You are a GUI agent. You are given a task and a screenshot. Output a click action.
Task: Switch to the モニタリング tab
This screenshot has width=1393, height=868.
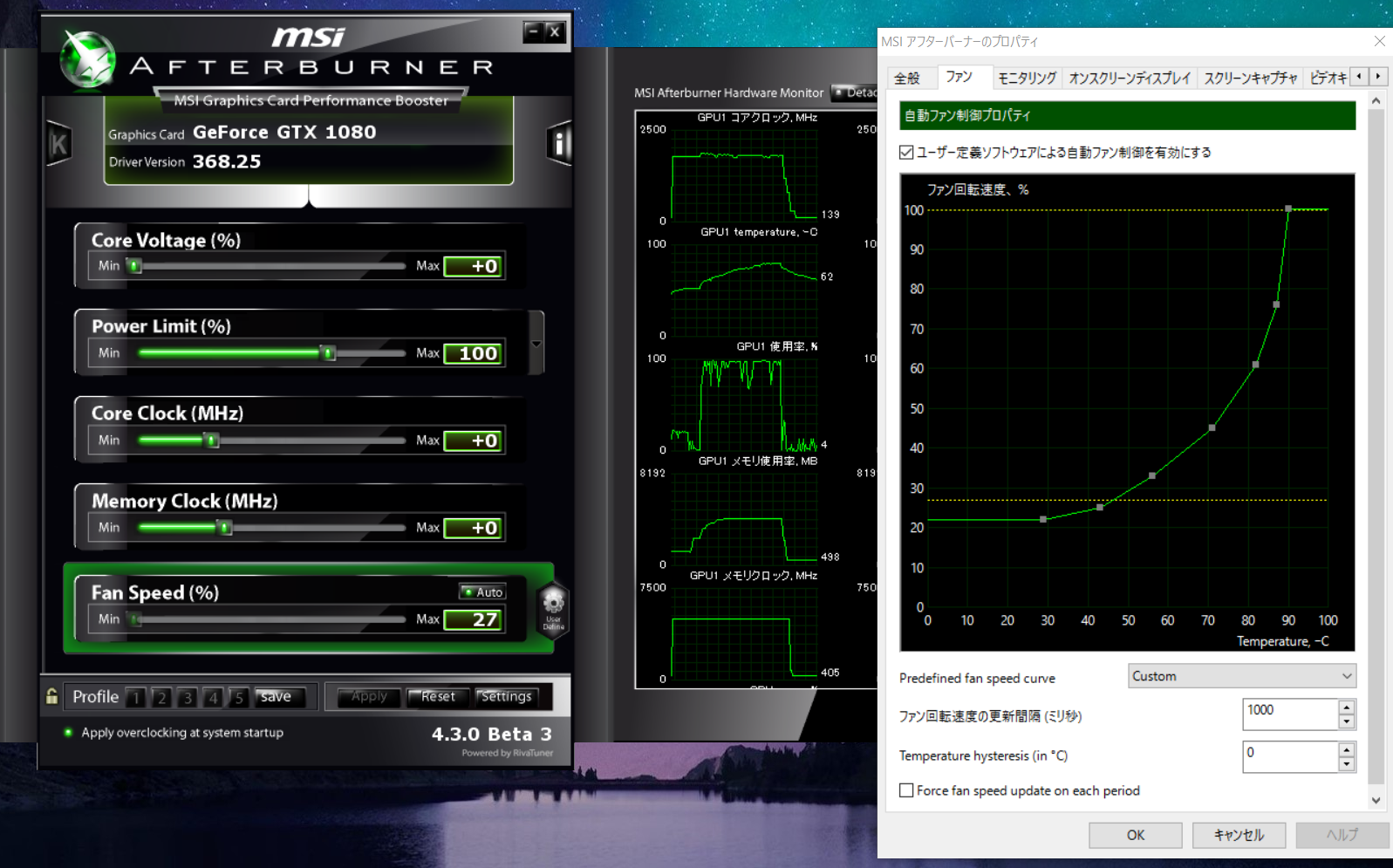(x=1027, y=78)
